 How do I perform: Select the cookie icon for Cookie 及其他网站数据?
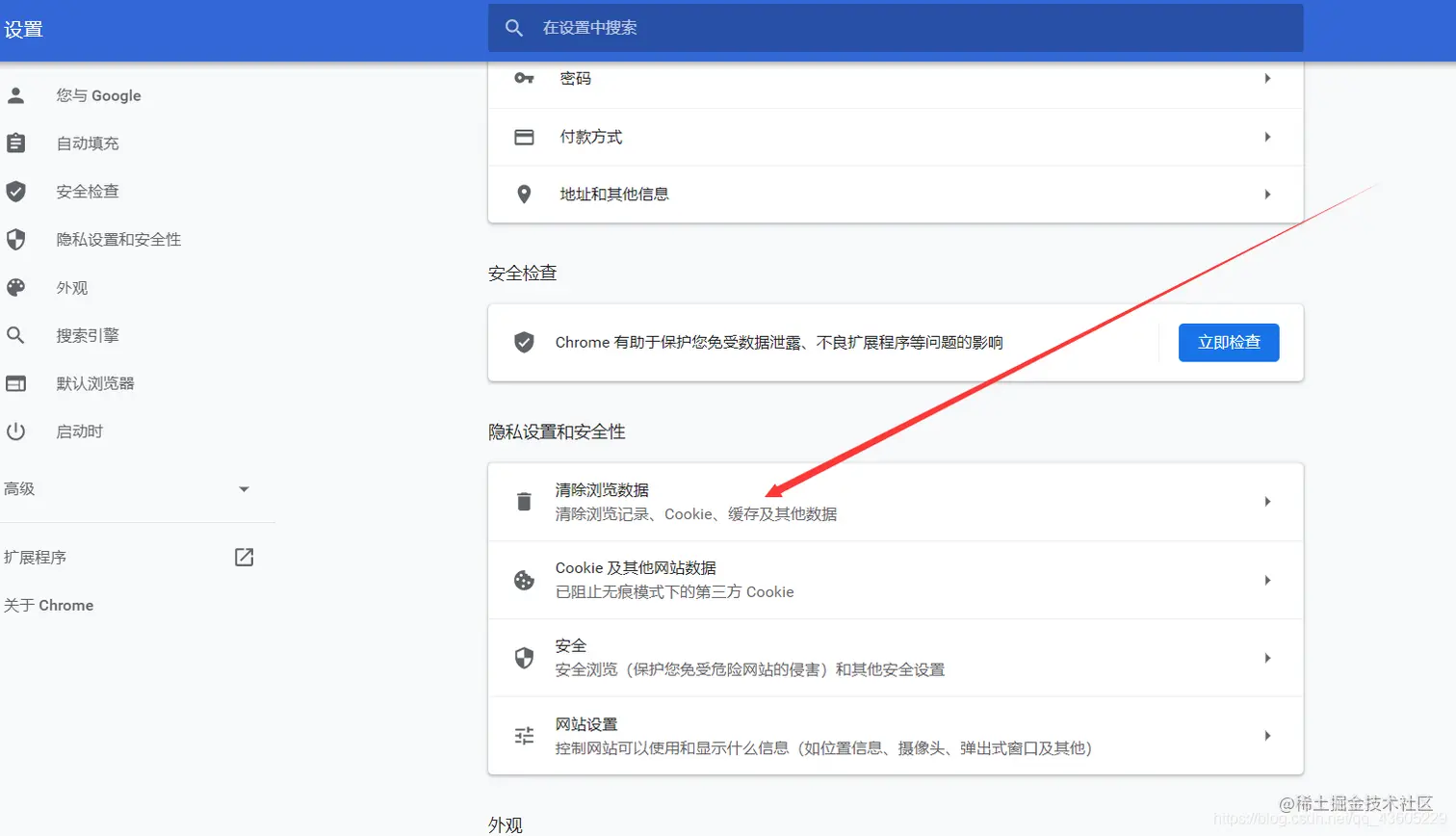[523, 580]
